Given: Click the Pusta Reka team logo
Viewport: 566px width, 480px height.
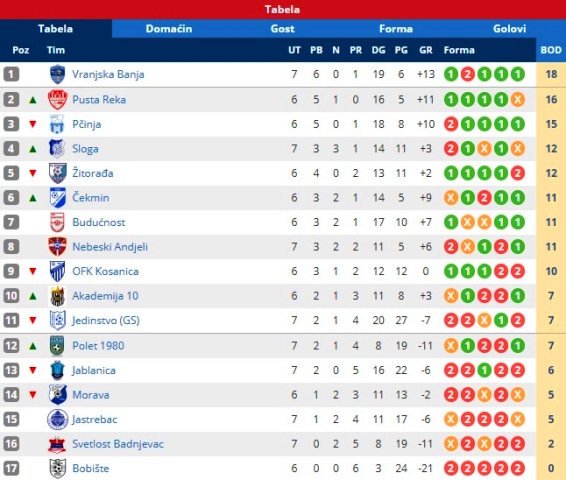Looking at the screenshot, I should (57, 100).
